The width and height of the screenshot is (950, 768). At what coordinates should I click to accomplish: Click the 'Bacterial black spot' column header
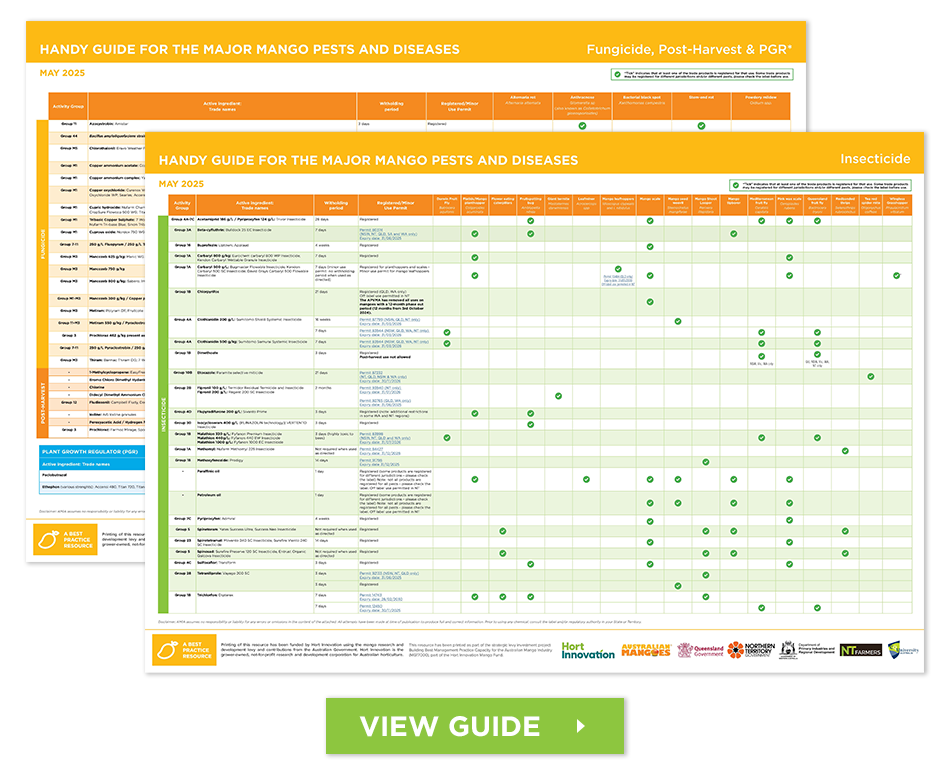click(x=642, y=106)
